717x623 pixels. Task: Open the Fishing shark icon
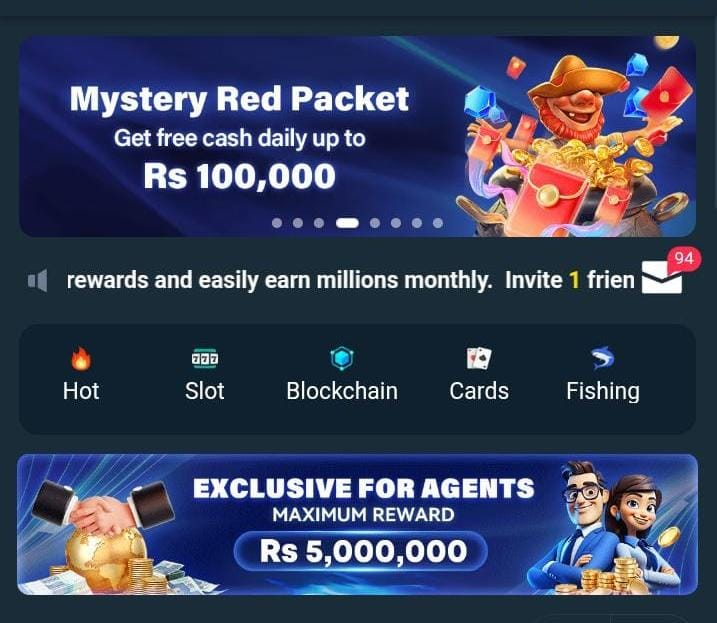[x=603, y=358]
